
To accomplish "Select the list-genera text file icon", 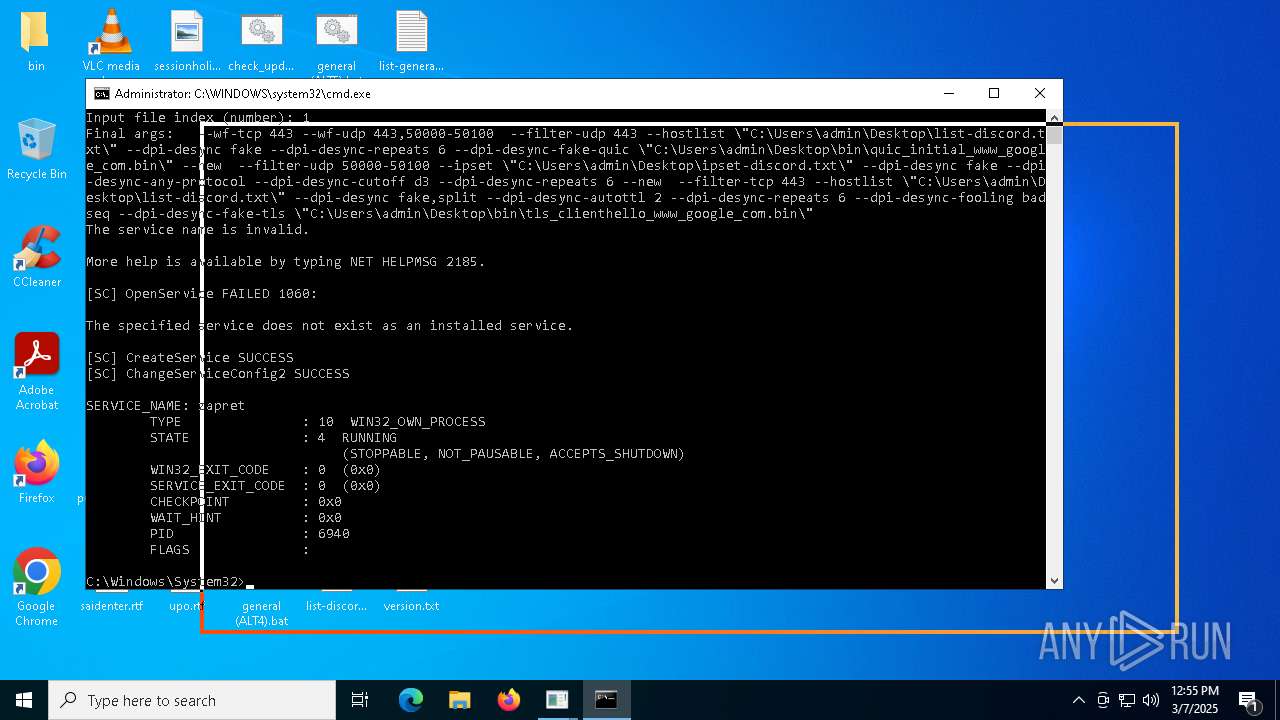I will 411,40.
